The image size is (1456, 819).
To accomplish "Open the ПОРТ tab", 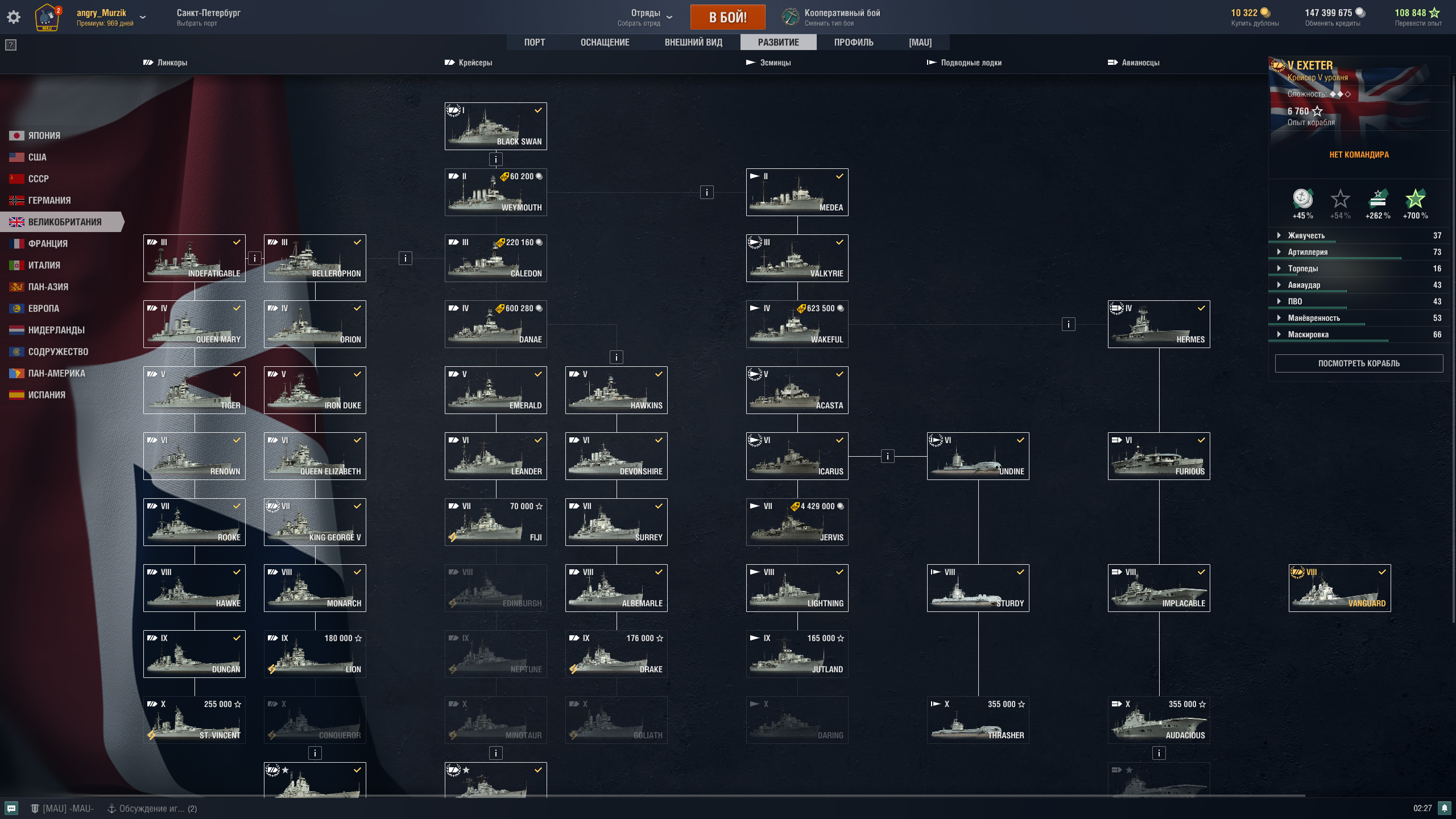I will pyautogui.click(x=535, y=42).
